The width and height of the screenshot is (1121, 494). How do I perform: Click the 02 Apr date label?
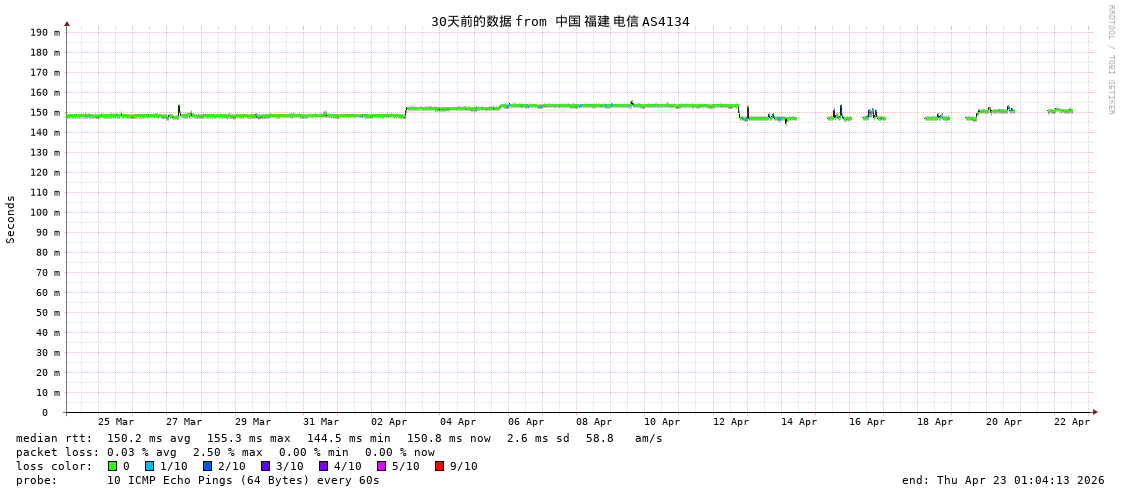pos(389,422)
